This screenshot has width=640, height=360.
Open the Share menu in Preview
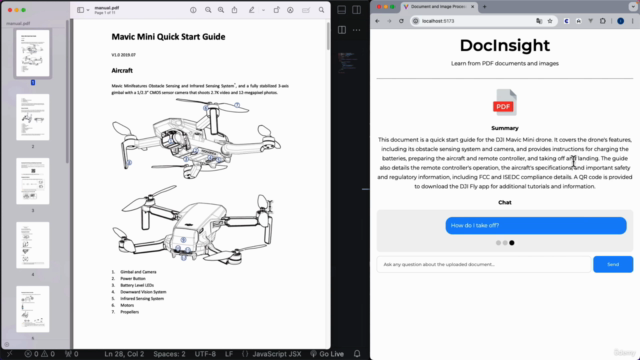[234, 10]
